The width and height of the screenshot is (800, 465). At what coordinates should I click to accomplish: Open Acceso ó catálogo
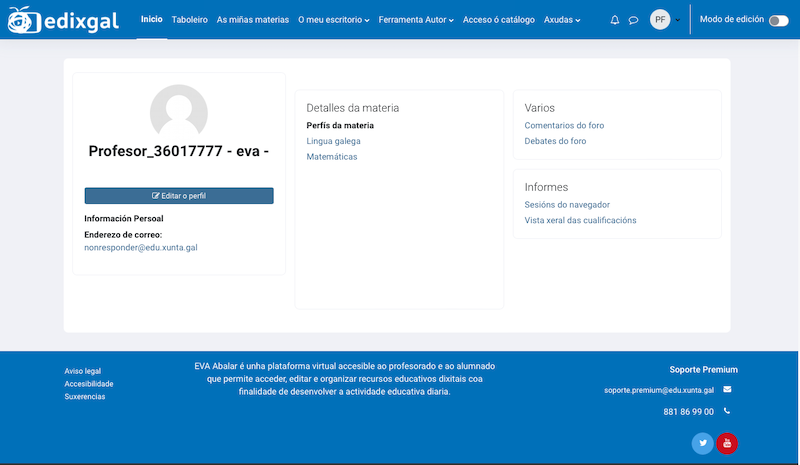coord(500,20)
